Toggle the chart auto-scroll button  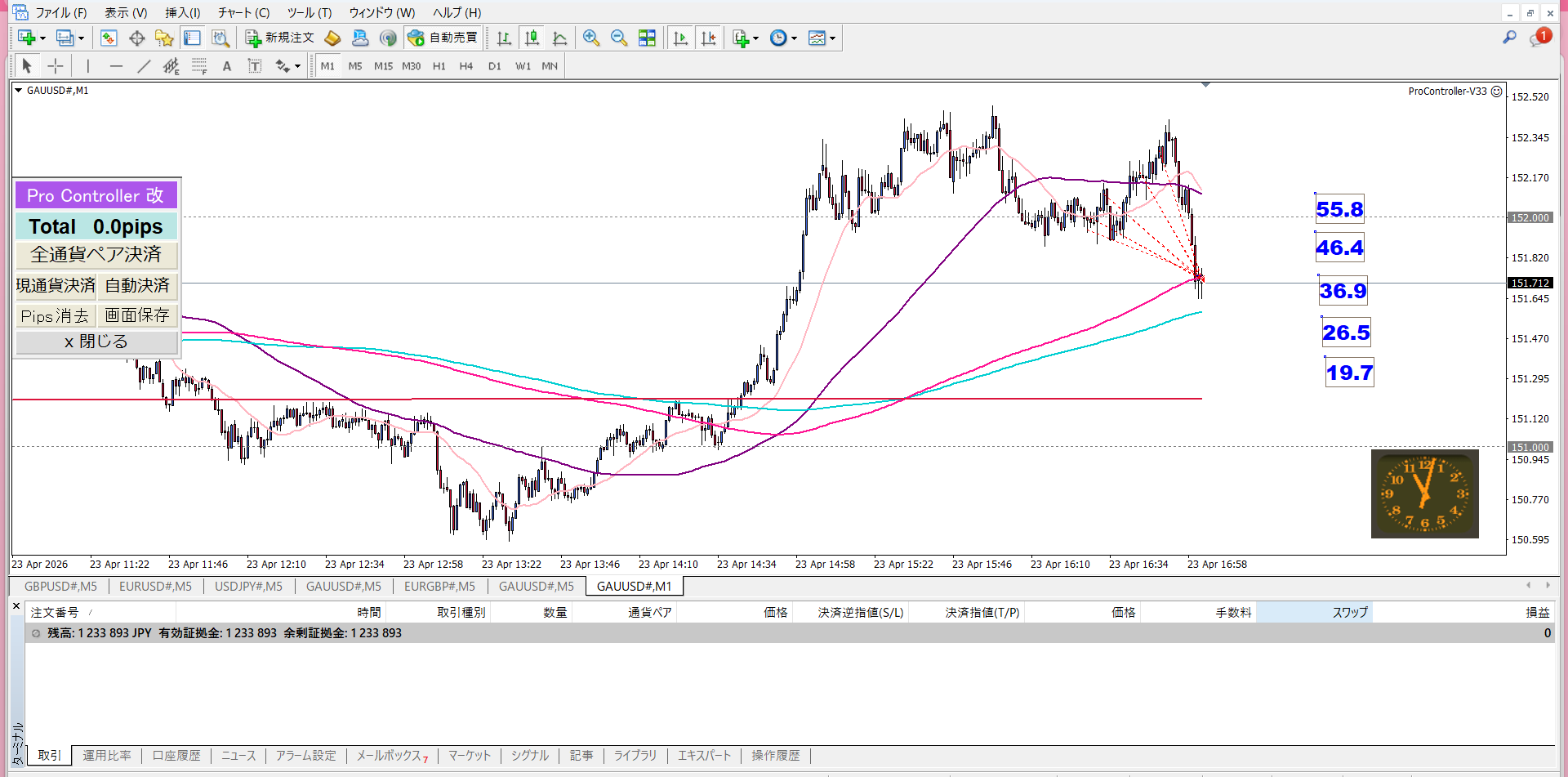(680, 38)
